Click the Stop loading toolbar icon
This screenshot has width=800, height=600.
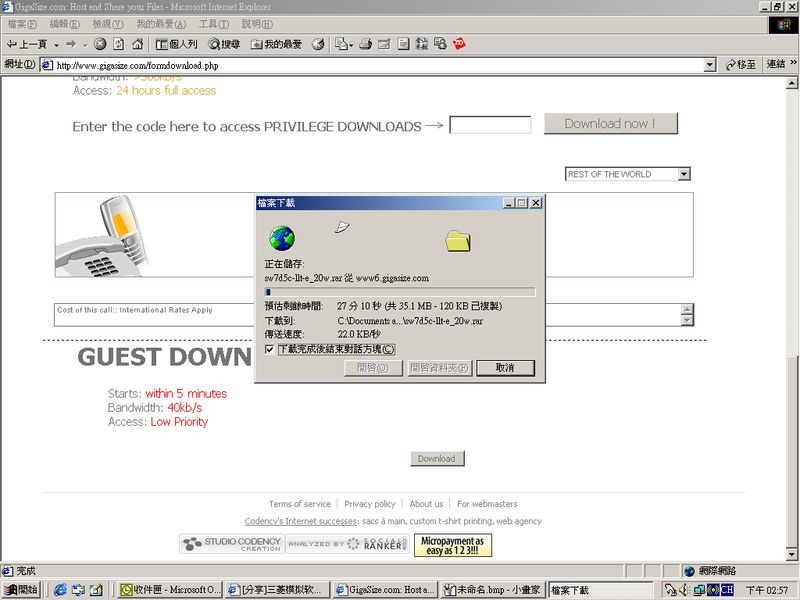click(x=100, y=44)
